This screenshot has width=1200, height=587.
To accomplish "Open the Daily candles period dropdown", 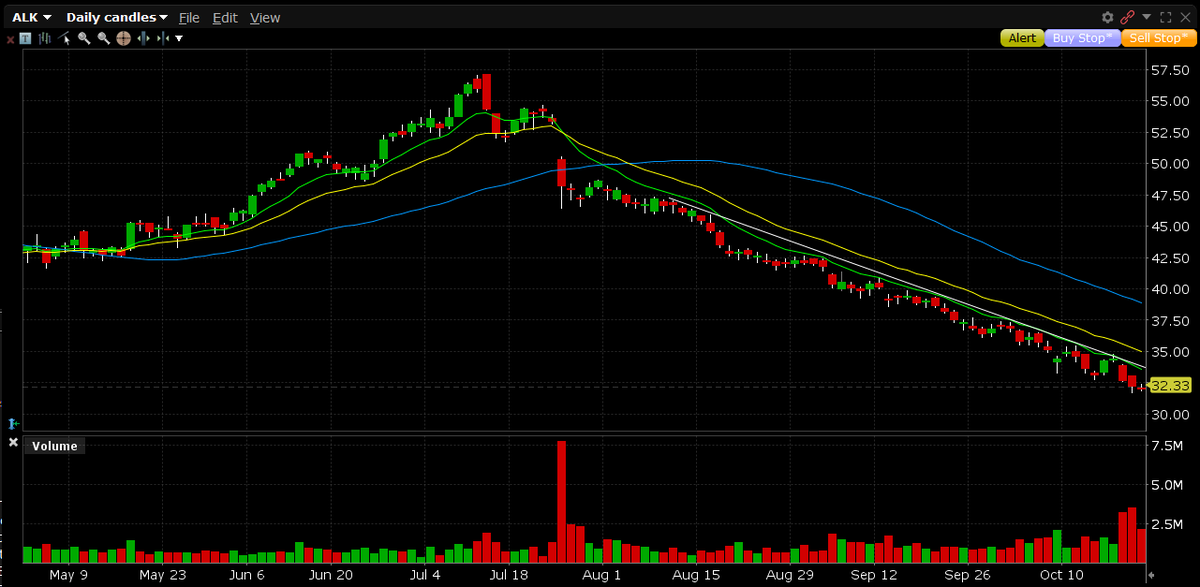I will point(117,17).
